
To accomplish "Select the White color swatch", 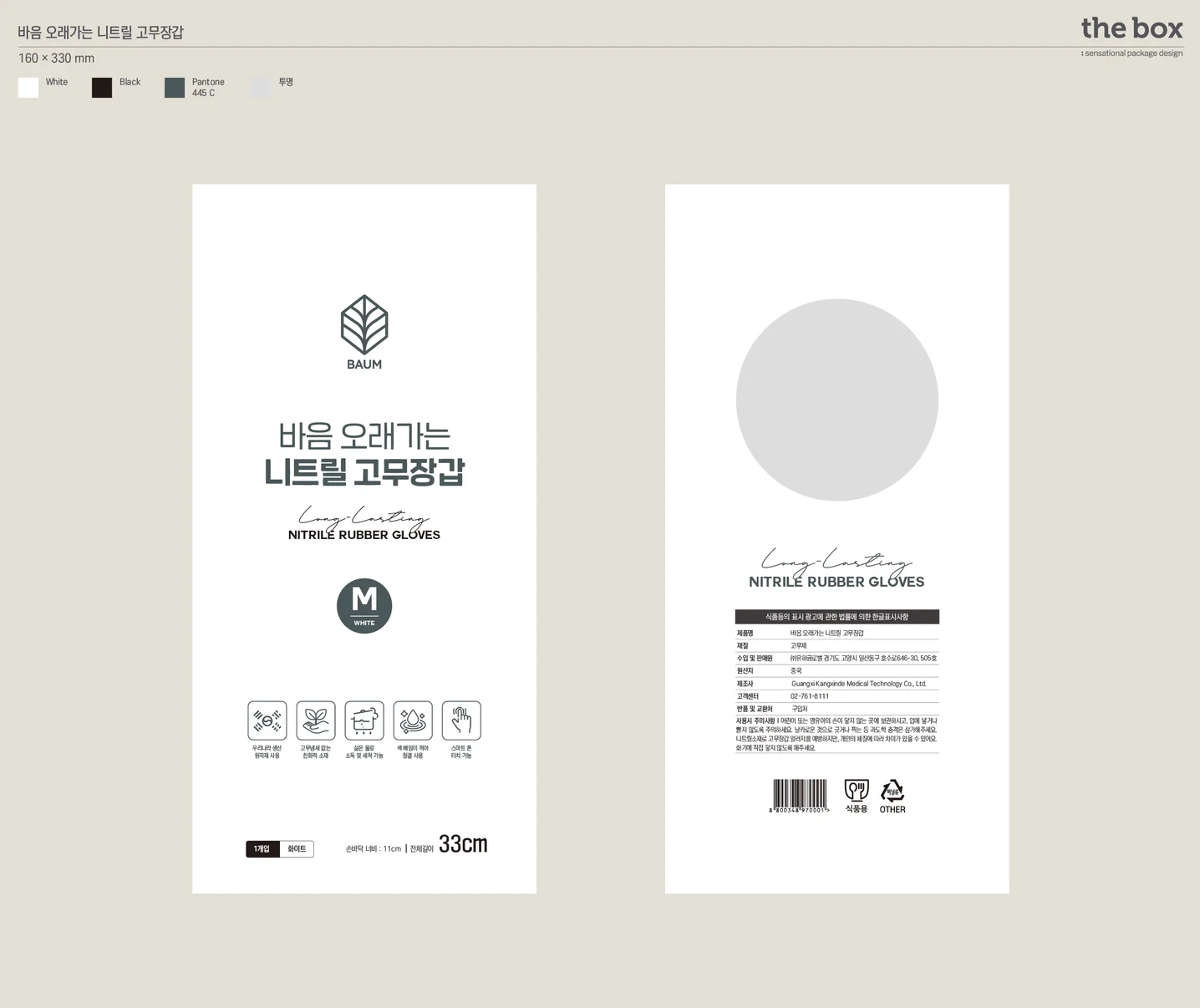I will tap(28, 88).
